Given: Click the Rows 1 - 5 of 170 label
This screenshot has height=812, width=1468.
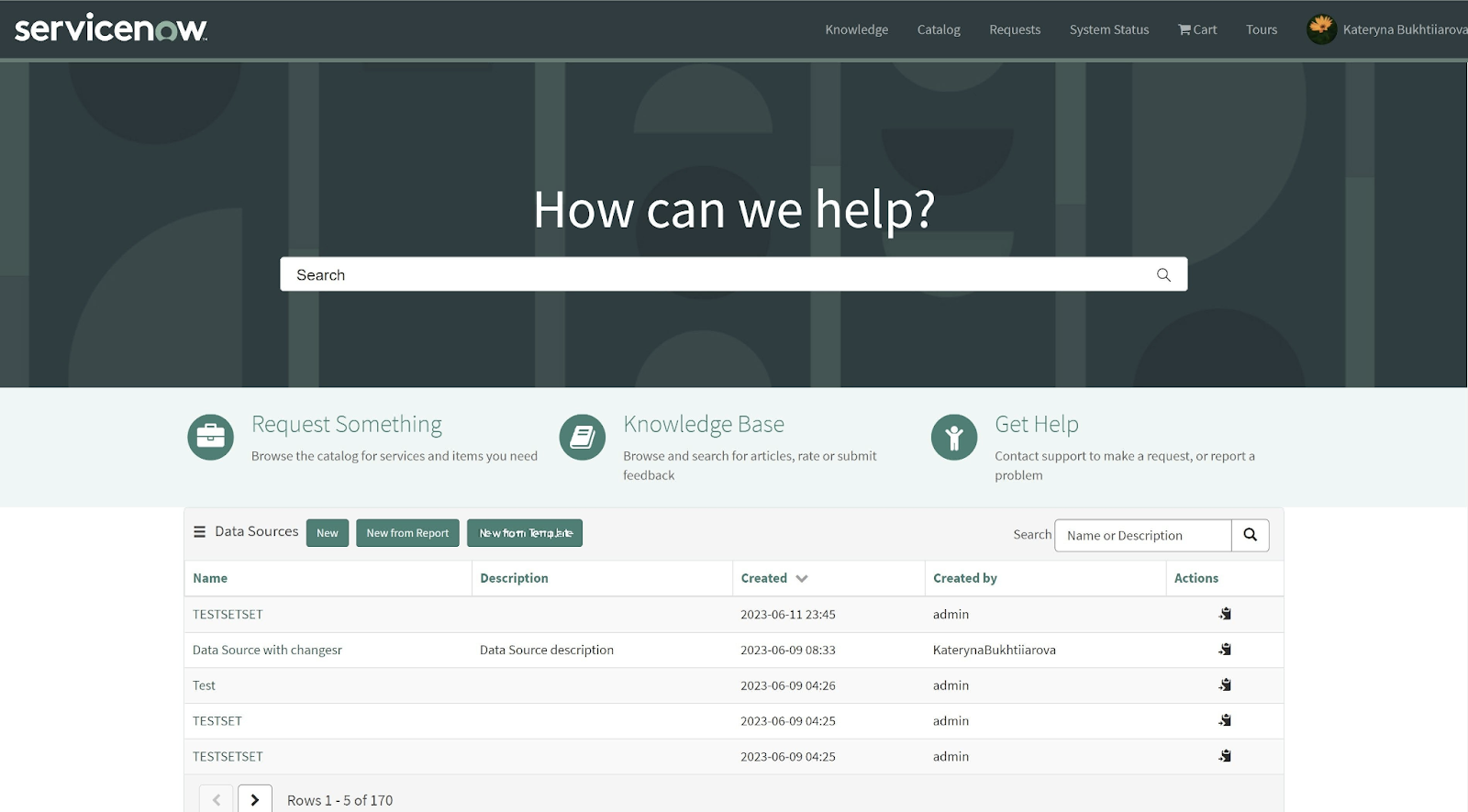Looking at the screenshot, I should tap(339, 800).
